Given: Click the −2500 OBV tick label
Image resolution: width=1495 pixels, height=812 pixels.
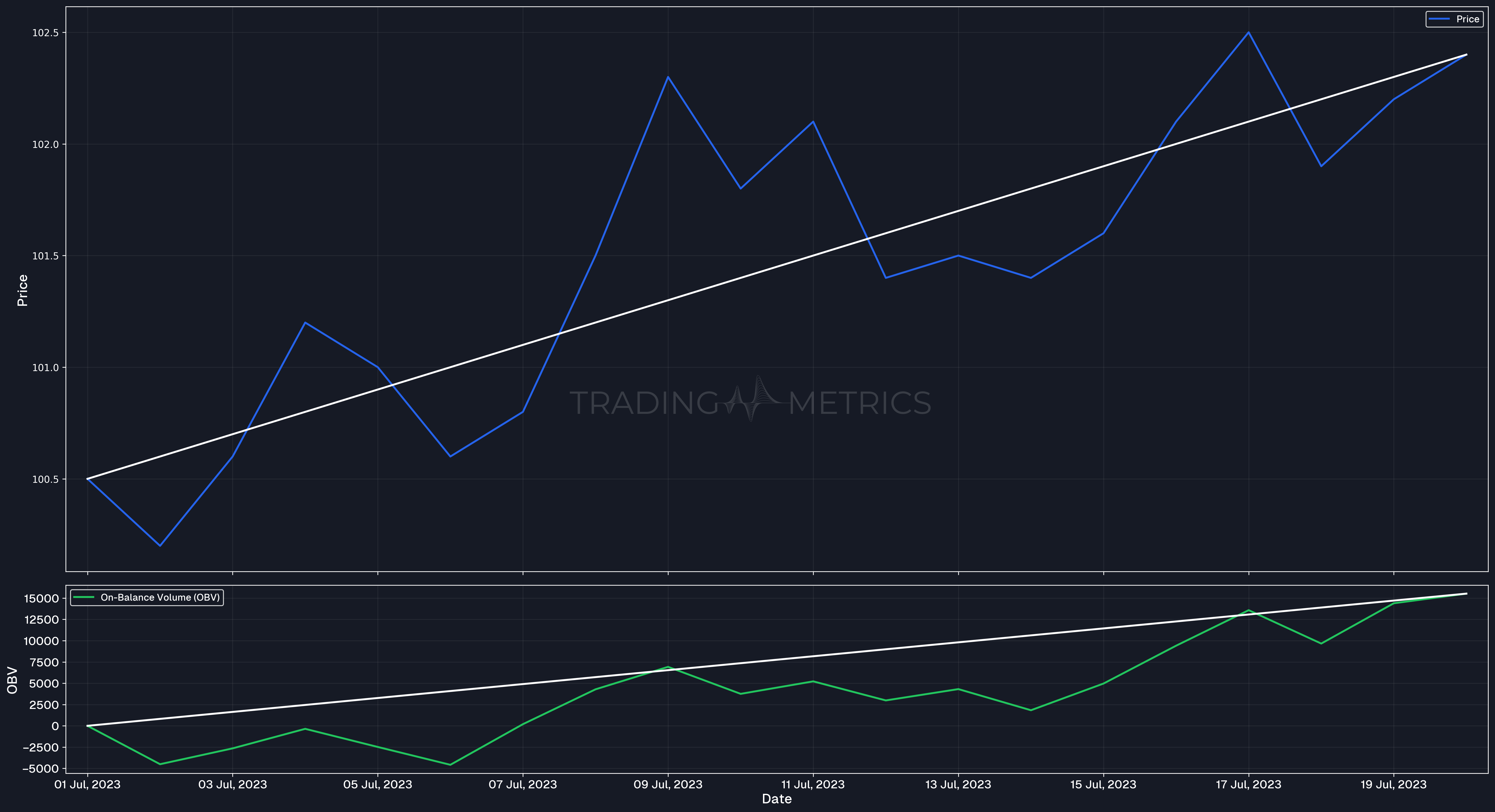Looking at the screenshot, I should pos(41,748).
